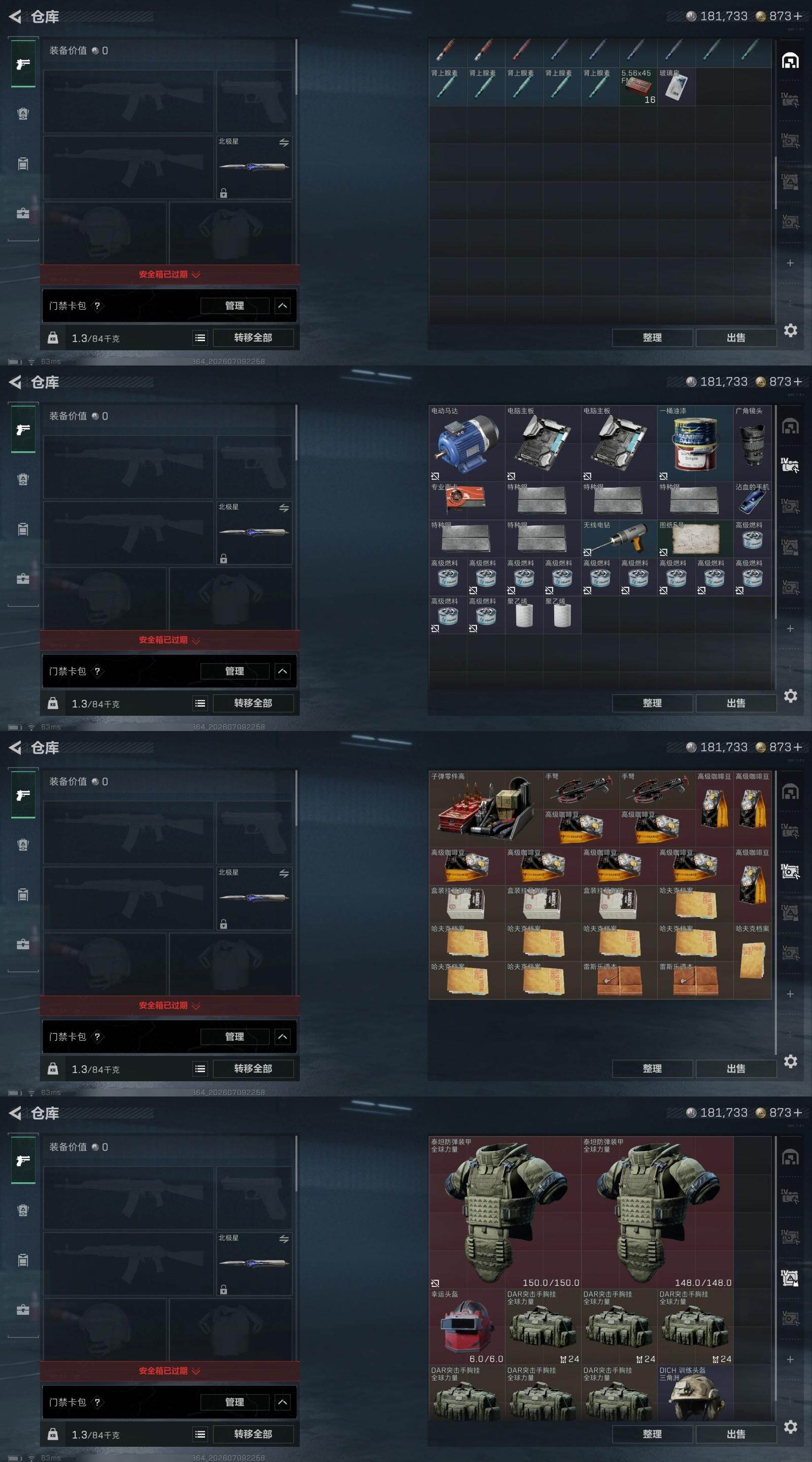This screenshot has width=812, height=1462.
Task: Select the 沾血的手机 bloody phone item
Action: pos(753,501)
